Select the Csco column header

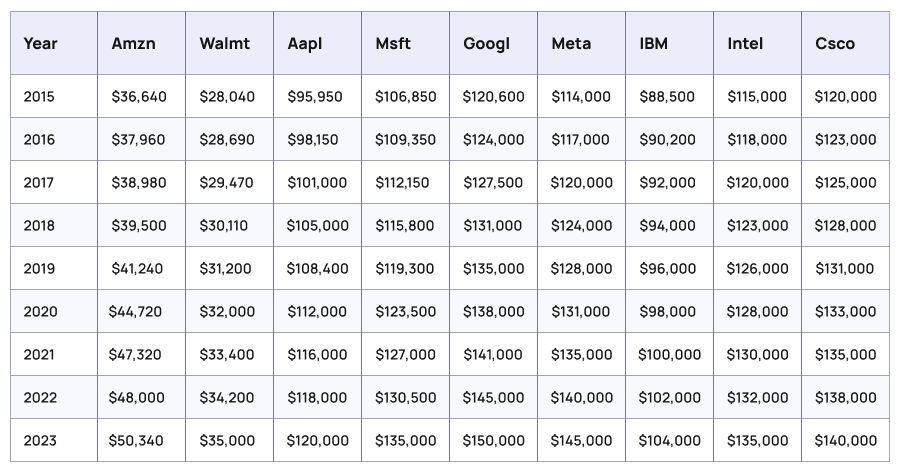click(835, 44)
